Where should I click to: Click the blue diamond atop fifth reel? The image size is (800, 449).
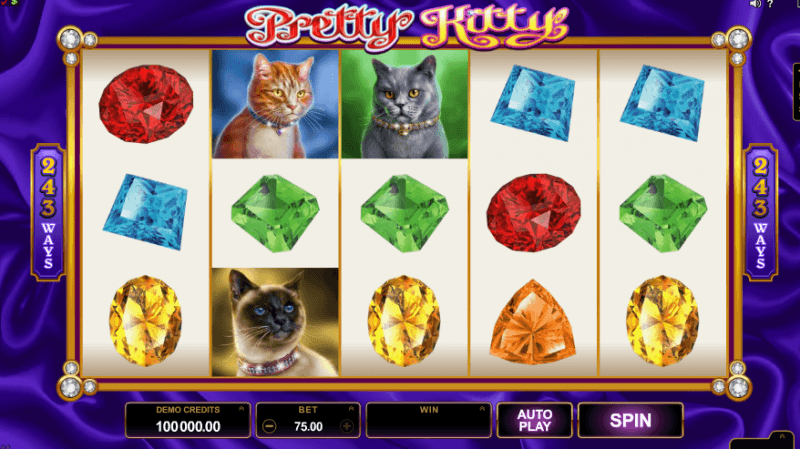coord(663,103)
